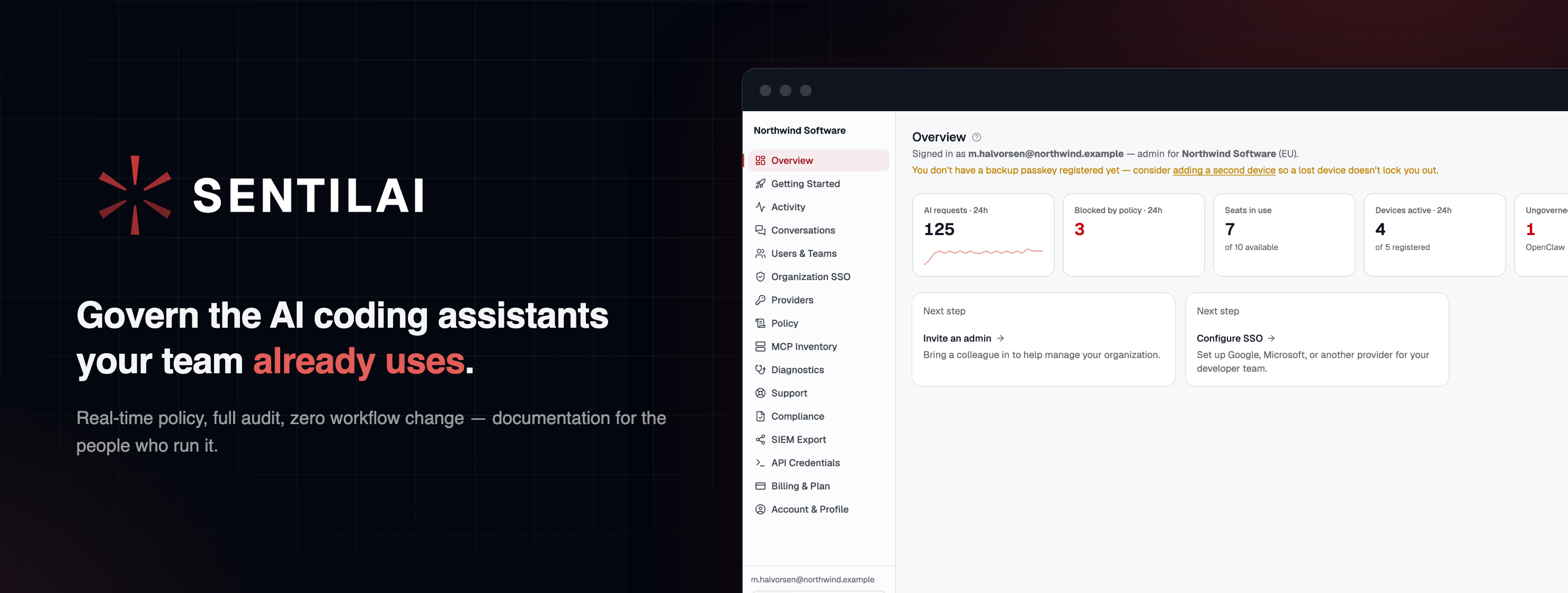Go to Diagnostics

818,370
